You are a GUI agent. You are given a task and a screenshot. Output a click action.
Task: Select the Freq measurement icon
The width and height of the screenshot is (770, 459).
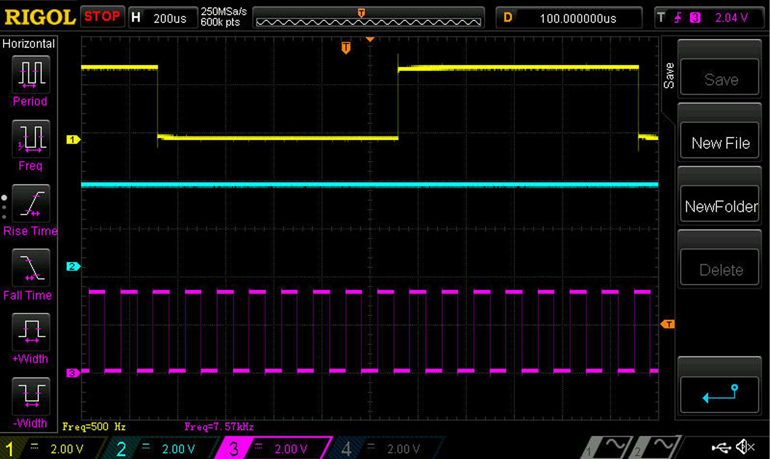pos(30,138)
